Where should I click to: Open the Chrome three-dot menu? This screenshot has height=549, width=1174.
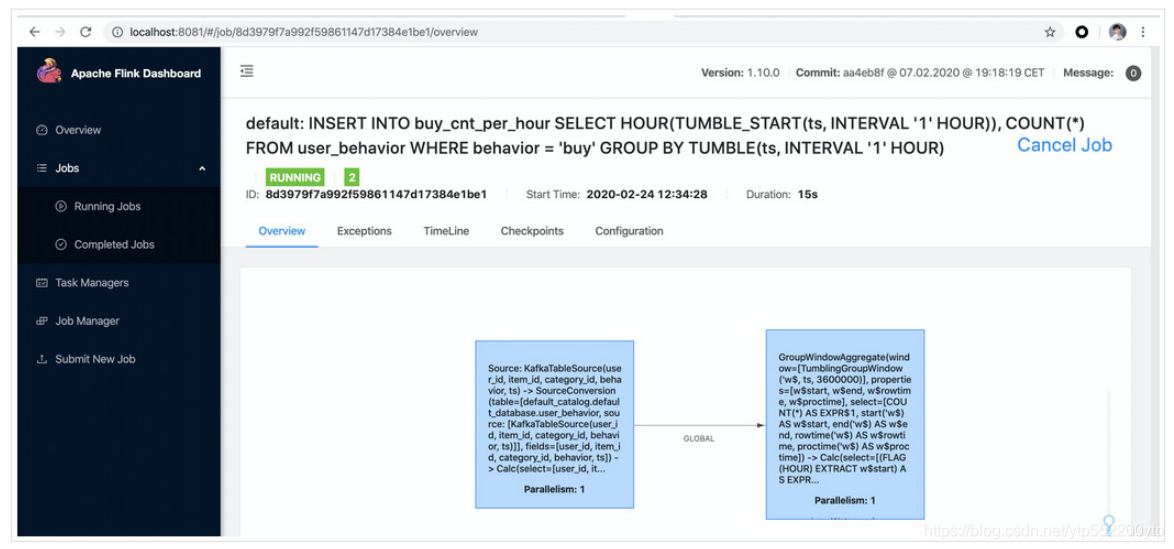(1143, 32)
